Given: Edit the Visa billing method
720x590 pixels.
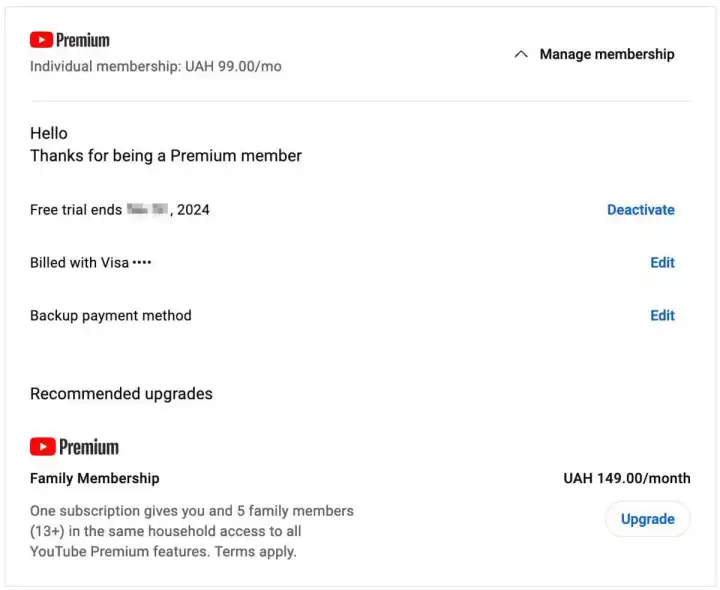Looking at the screenshot, I should point(662,263).
